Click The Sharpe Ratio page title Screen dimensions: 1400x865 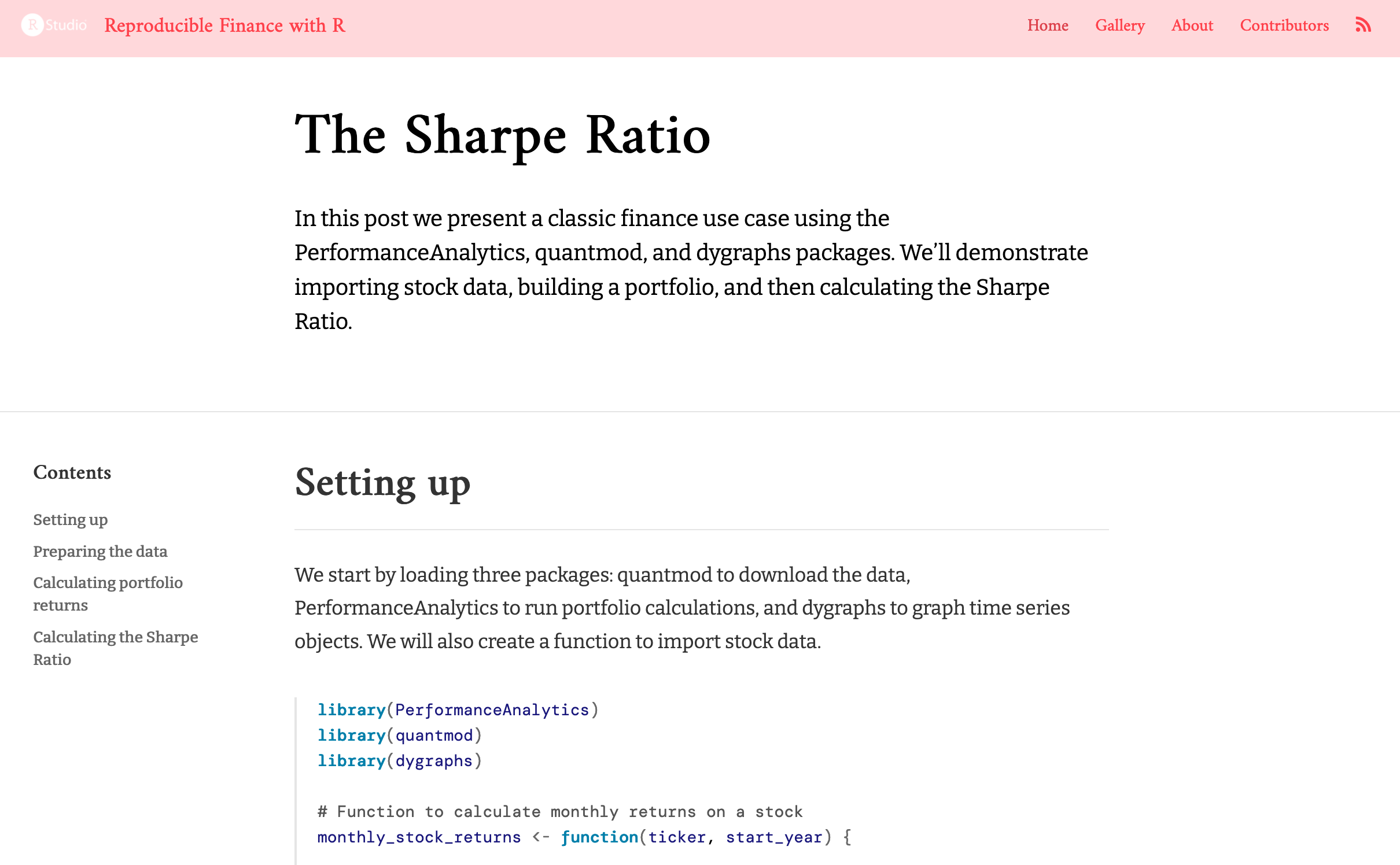point(502,135)
